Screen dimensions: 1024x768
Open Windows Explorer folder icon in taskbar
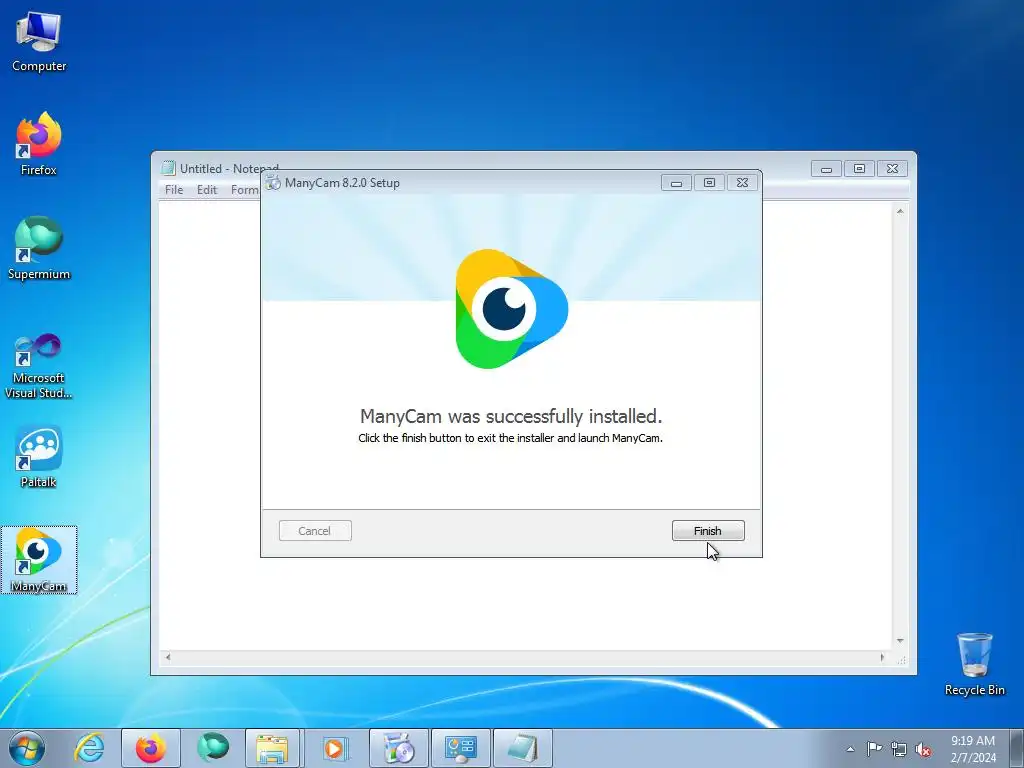point(272,748)
